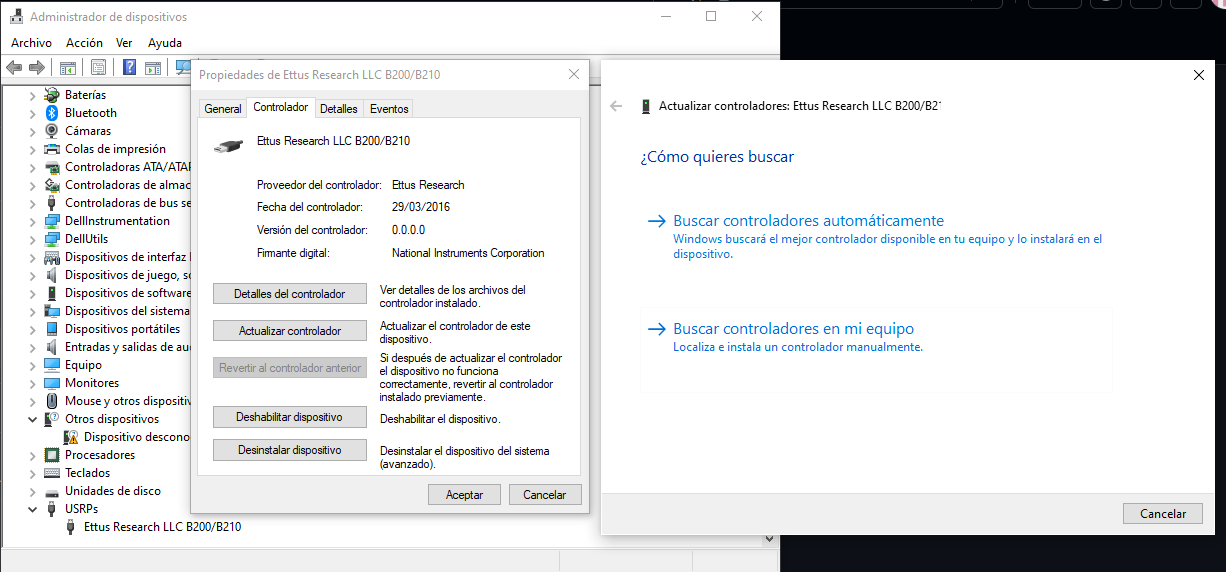Click the Baterías battery icon
Image resolution: width=1226 pixels, height=572 pixels.
point(52,95)
